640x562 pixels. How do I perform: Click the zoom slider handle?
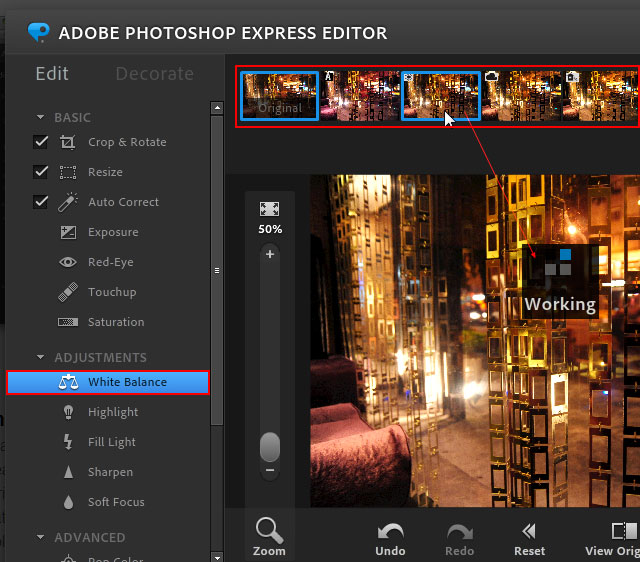coord(270,447)
